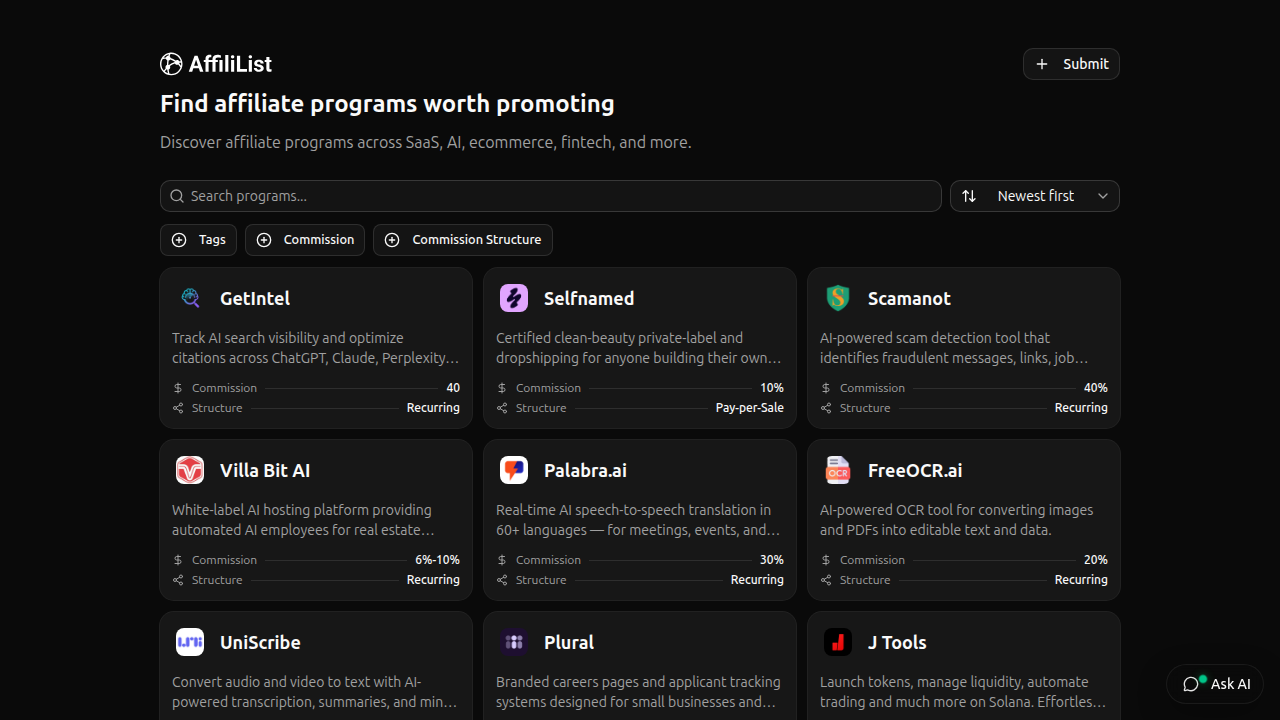Image resolution: width=1280 pixels, height=720 pixels.
Task: Open the Plural title
Action: click(x=569, y=642)
